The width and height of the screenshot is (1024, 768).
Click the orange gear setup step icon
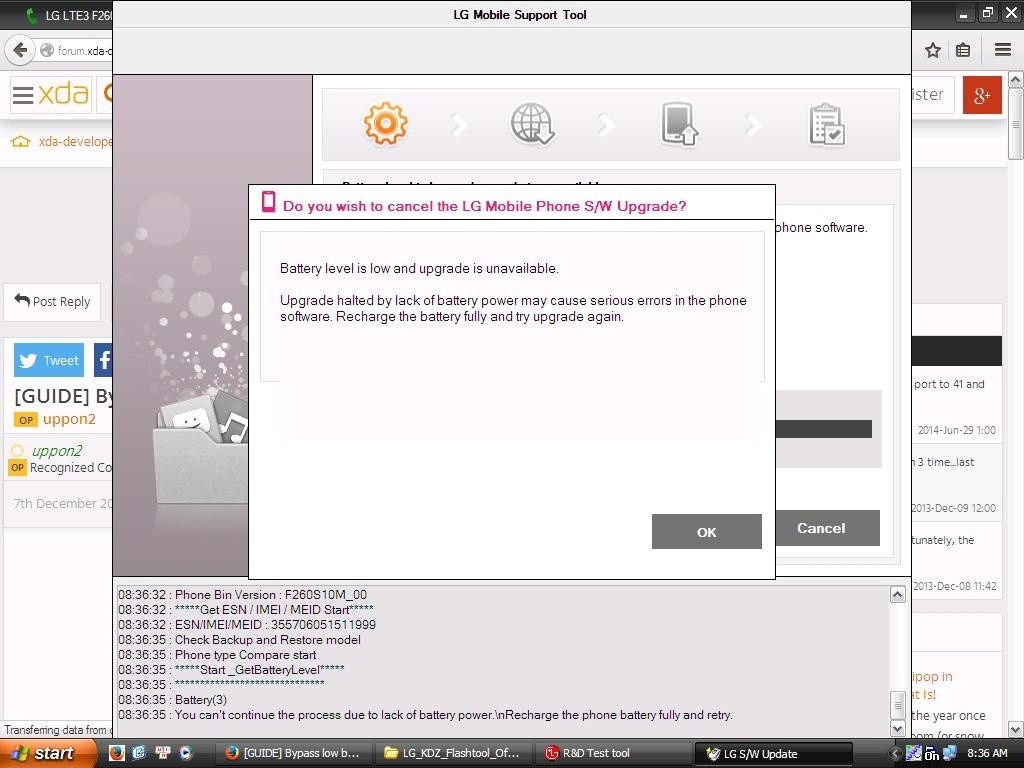(385, 124)
